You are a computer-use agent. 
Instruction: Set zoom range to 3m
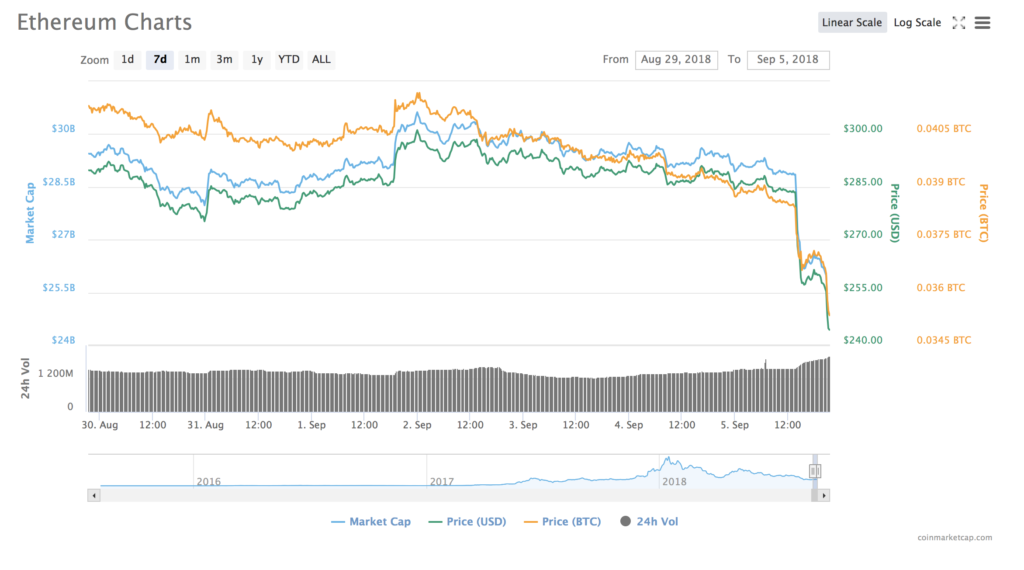pos(224,60)
